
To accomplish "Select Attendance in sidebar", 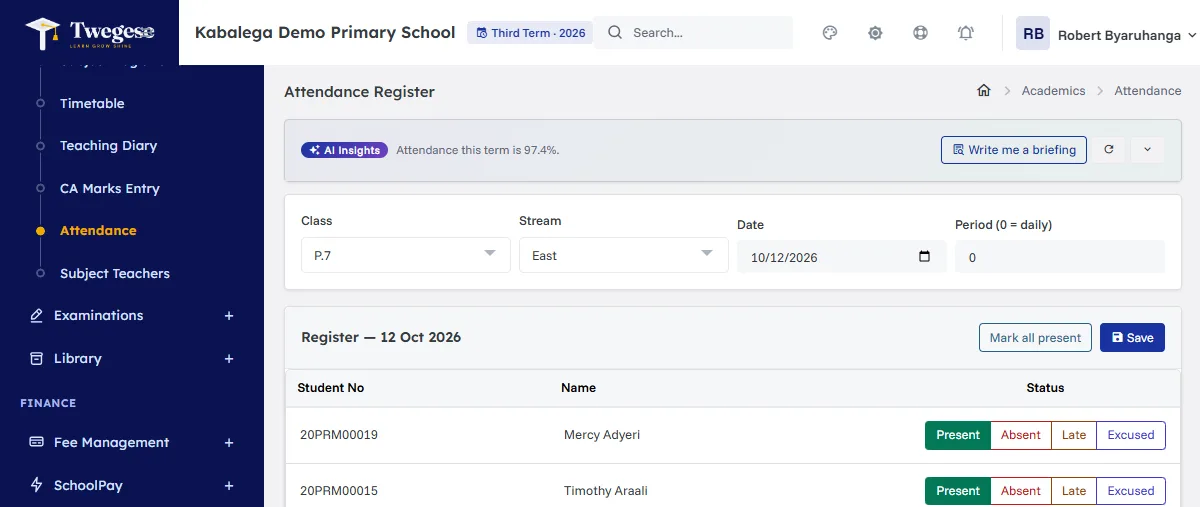I will [98, 230].
